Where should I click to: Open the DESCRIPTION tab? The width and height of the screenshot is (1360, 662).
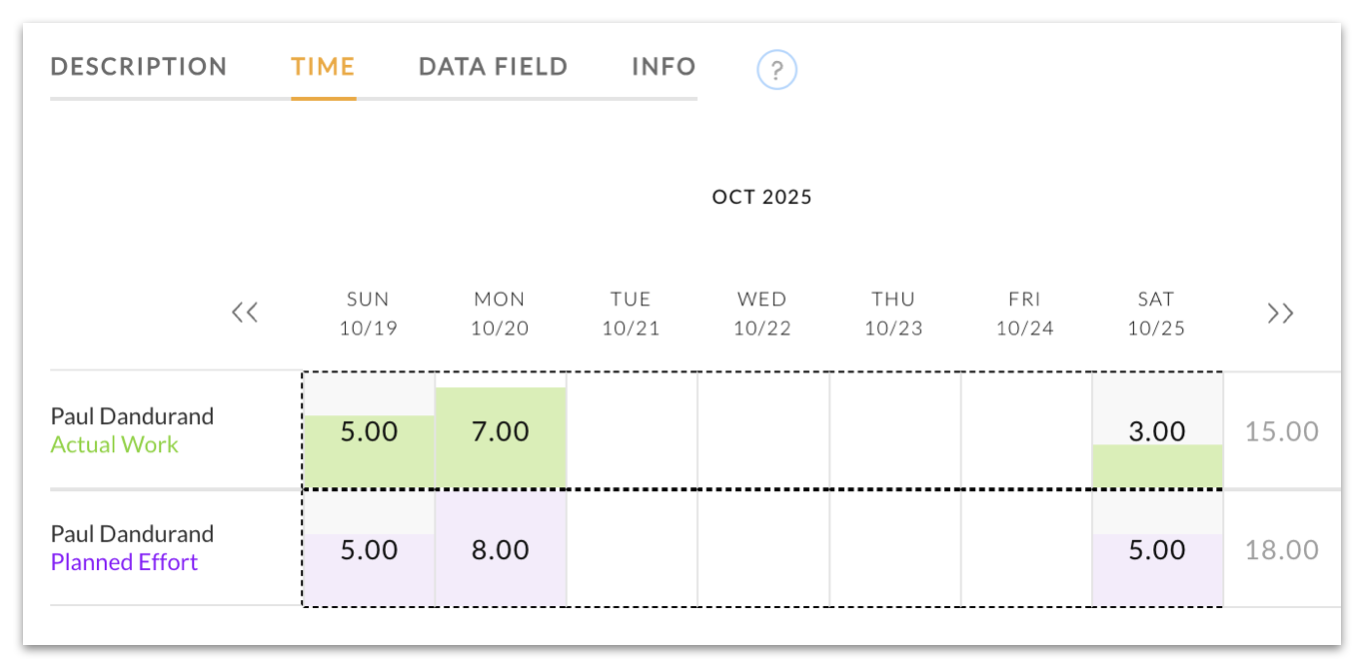[139, 66]
